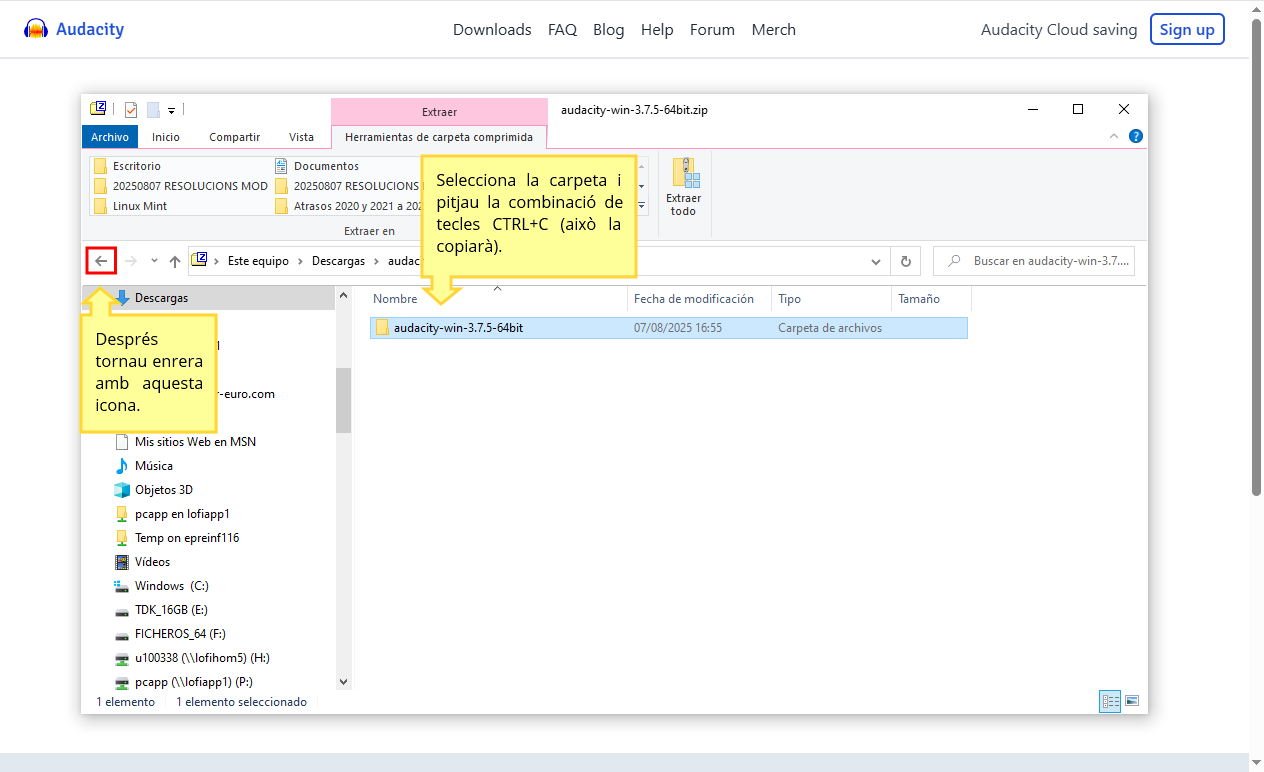
Task: Click the refresh icon beside the address bar
Action: pos(906,261)
